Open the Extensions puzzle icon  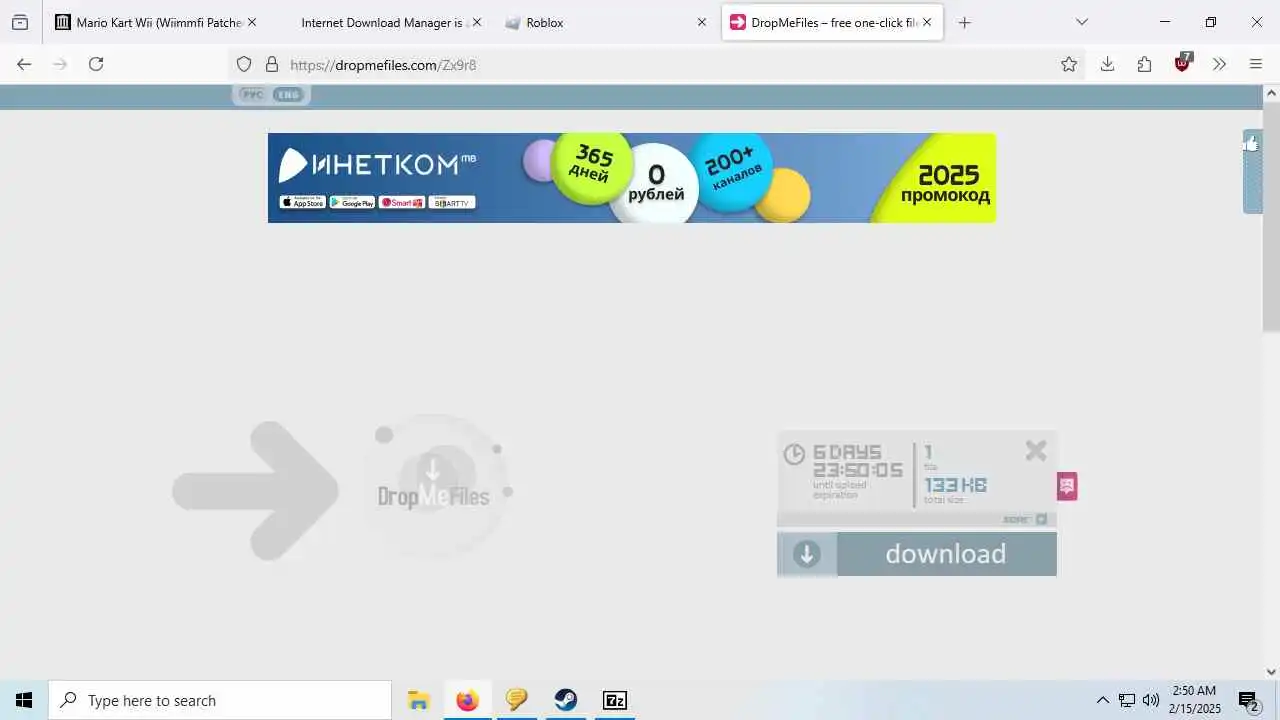tap(1145, 64)
